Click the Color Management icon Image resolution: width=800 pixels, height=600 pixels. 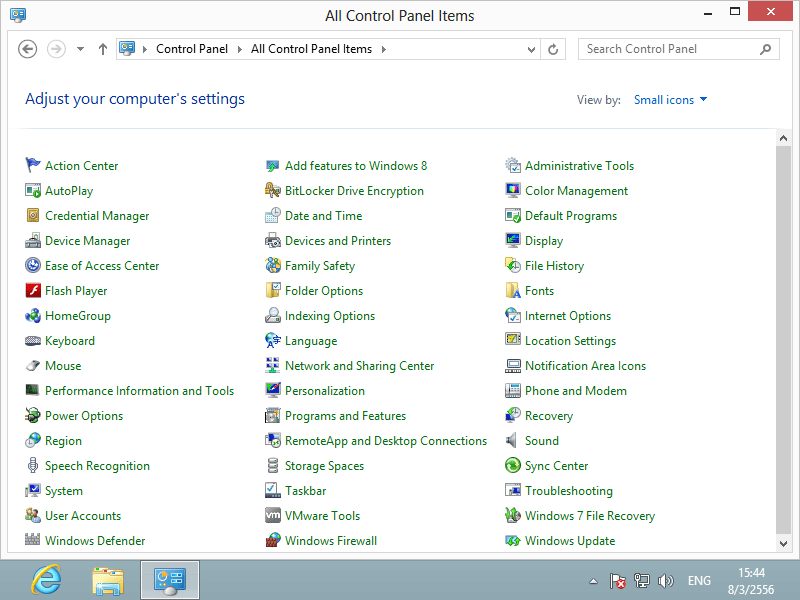513,190
